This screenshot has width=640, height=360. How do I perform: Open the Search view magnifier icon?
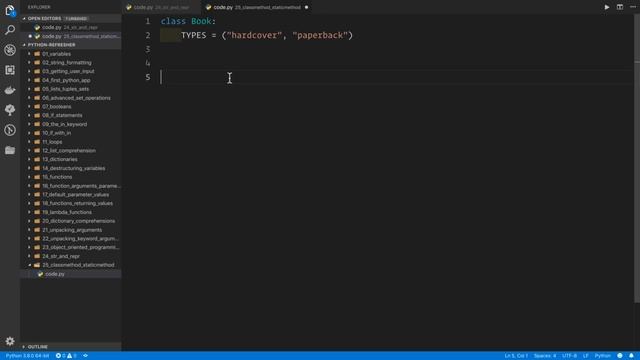point(10,30)
